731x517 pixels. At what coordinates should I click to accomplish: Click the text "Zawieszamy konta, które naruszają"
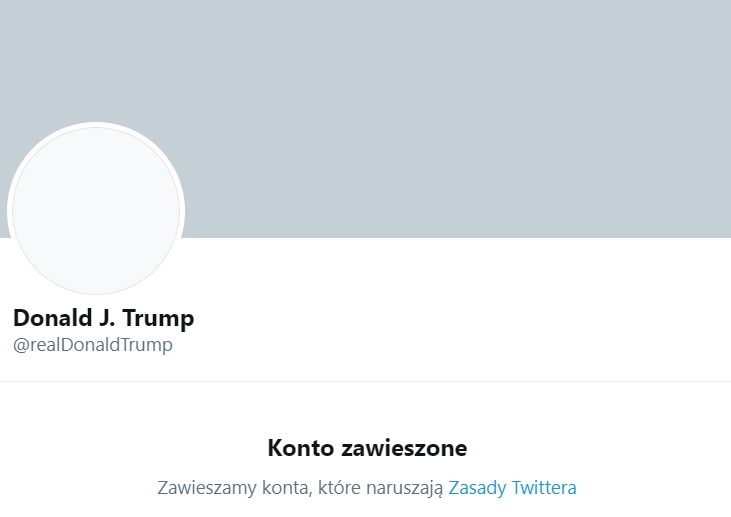click(x=300, y=488)
